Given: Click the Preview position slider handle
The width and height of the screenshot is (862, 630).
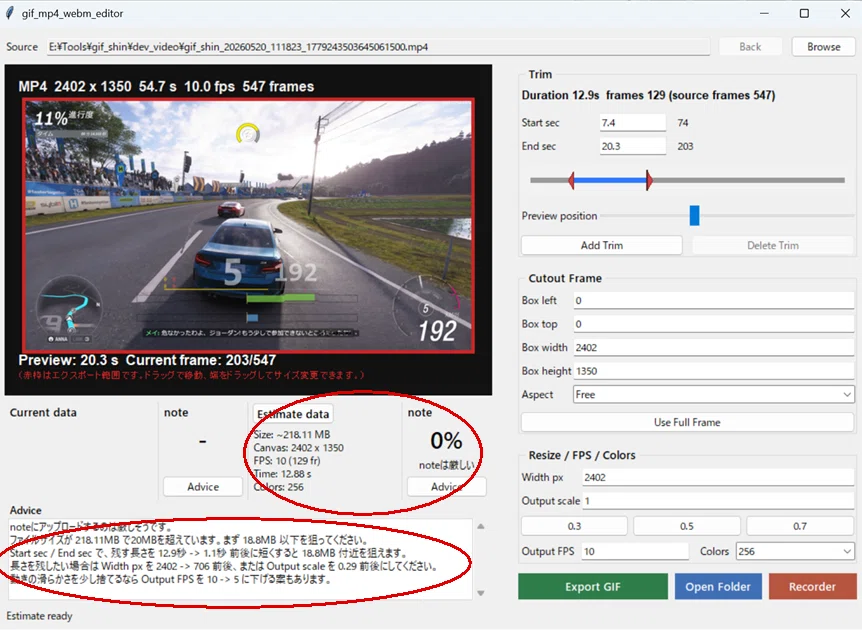Looking at the screenshot, I should 694,215.
